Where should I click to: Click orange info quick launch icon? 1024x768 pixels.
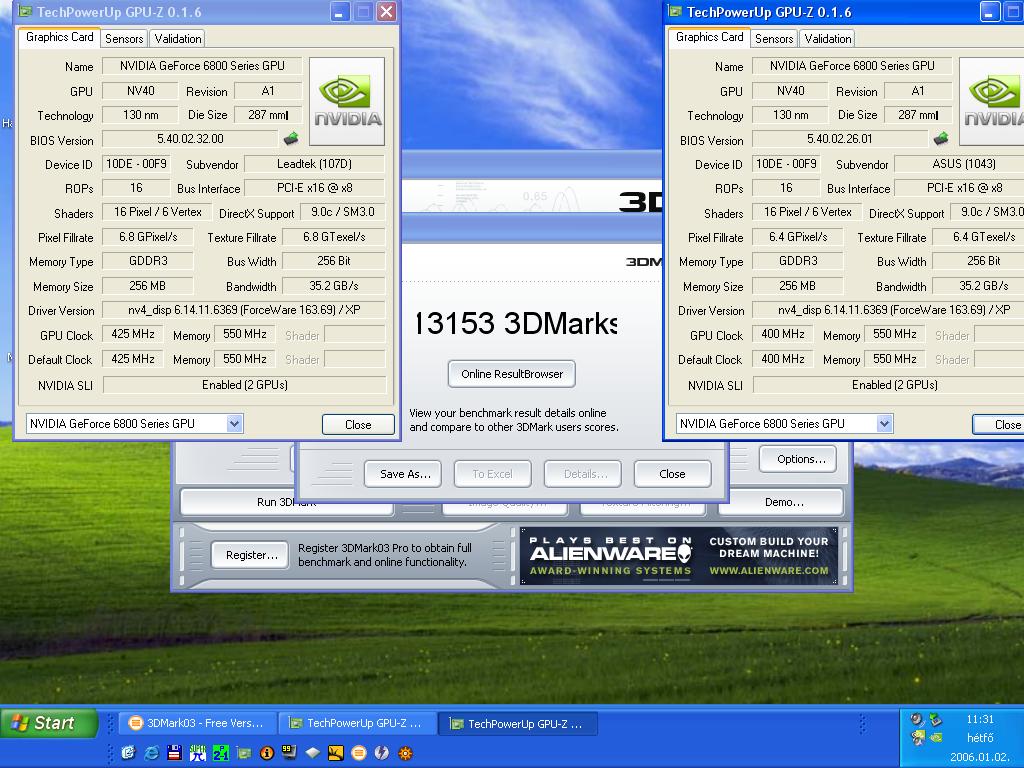click(266, 753)
